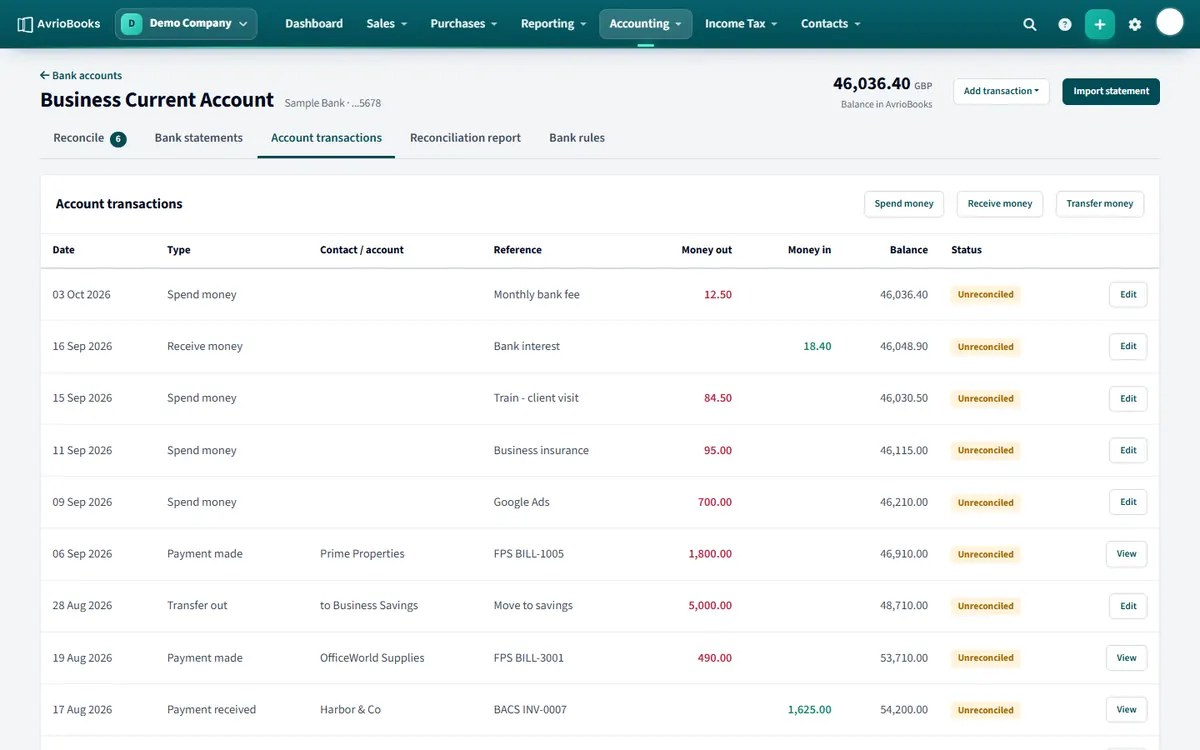Image resolution: width=1200 pixels, height=750 pixels.
Task: Click the 18.40 money in amount
Action: pos(817,347)
